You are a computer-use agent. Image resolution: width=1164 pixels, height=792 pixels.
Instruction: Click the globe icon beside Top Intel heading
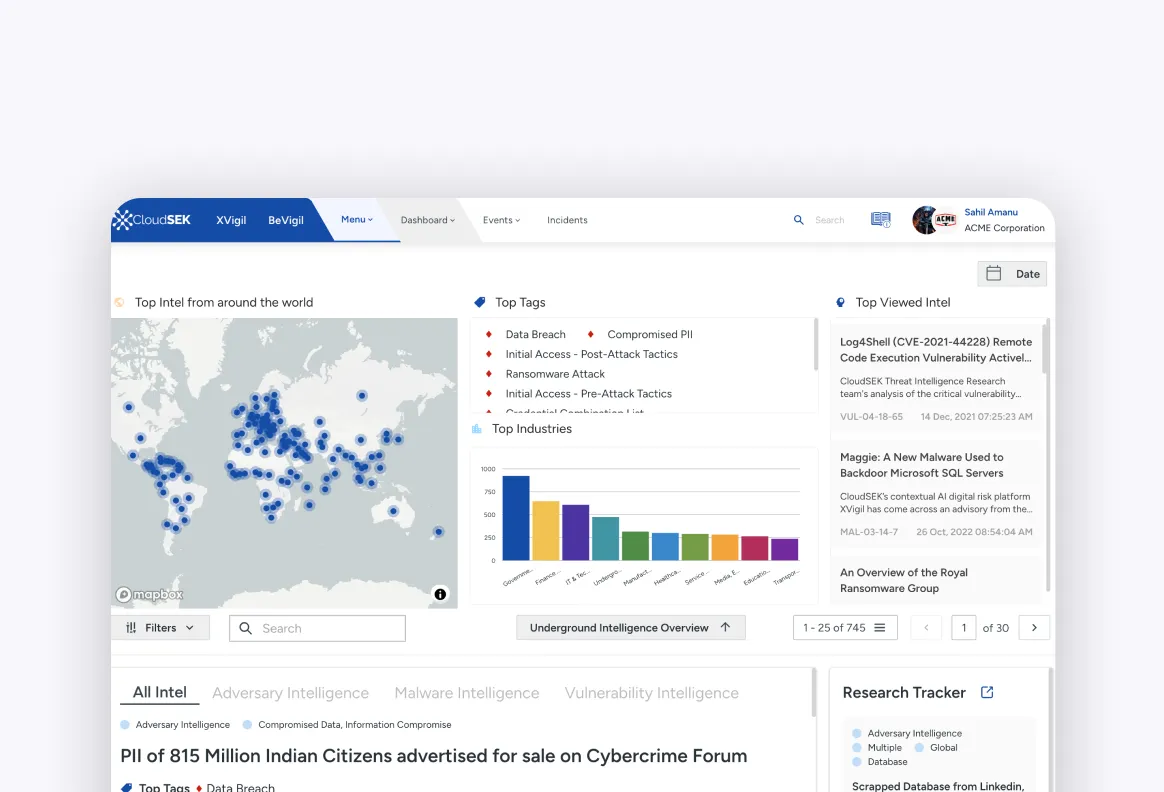(120, 302)
